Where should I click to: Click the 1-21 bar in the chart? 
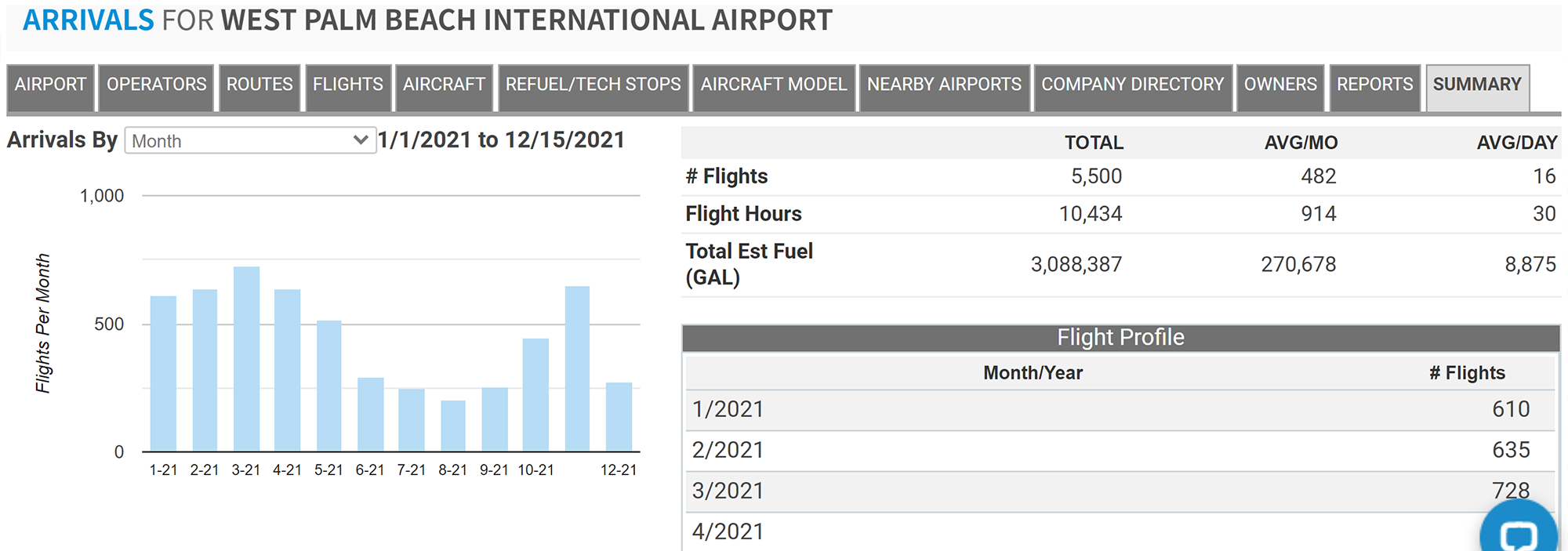click(x=163, y=373)
